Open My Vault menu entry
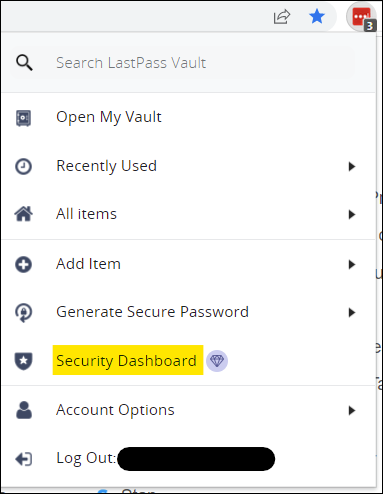The image size is (383, 494). click(188, 118)
